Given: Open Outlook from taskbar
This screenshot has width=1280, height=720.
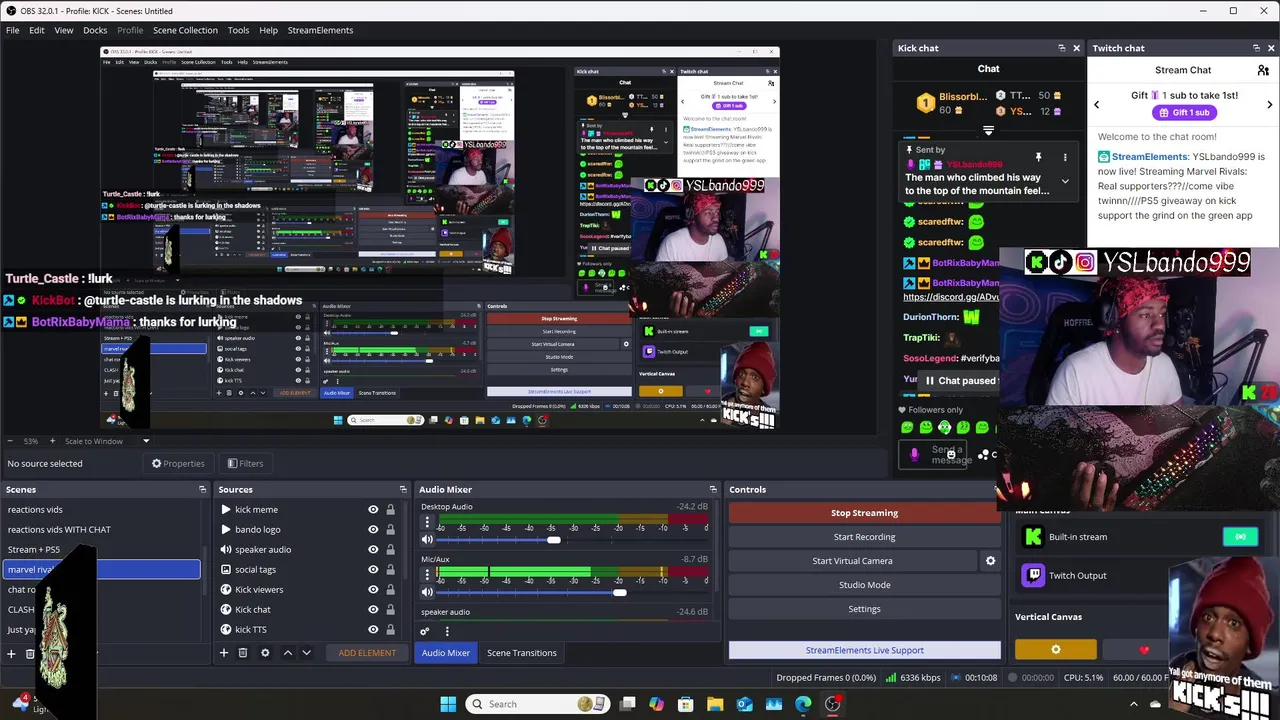Looking at the screenshot, I should (744, 704).
